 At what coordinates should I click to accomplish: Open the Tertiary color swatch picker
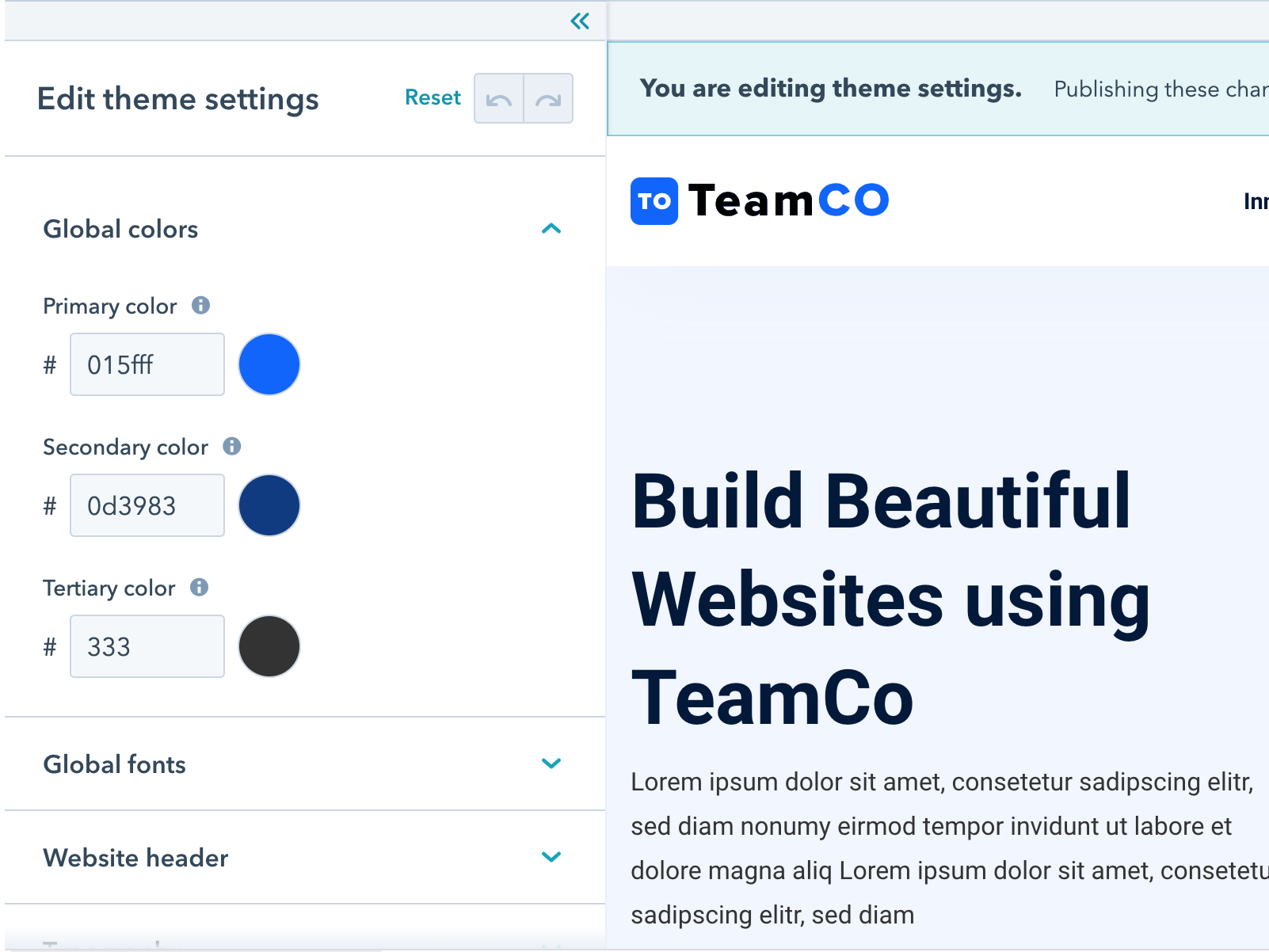click(269, 645)
